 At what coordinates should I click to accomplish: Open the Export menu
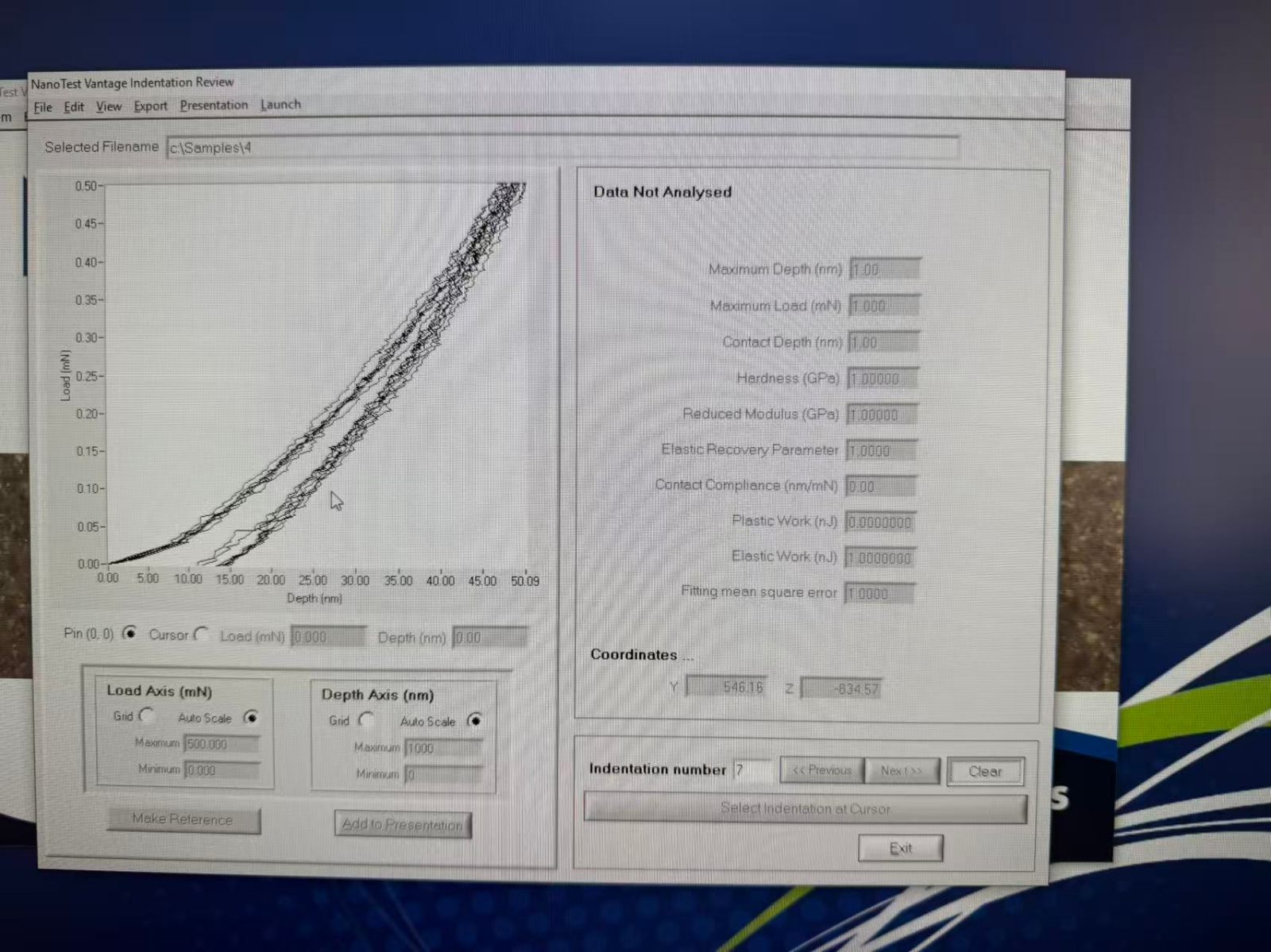click(150, 106)
